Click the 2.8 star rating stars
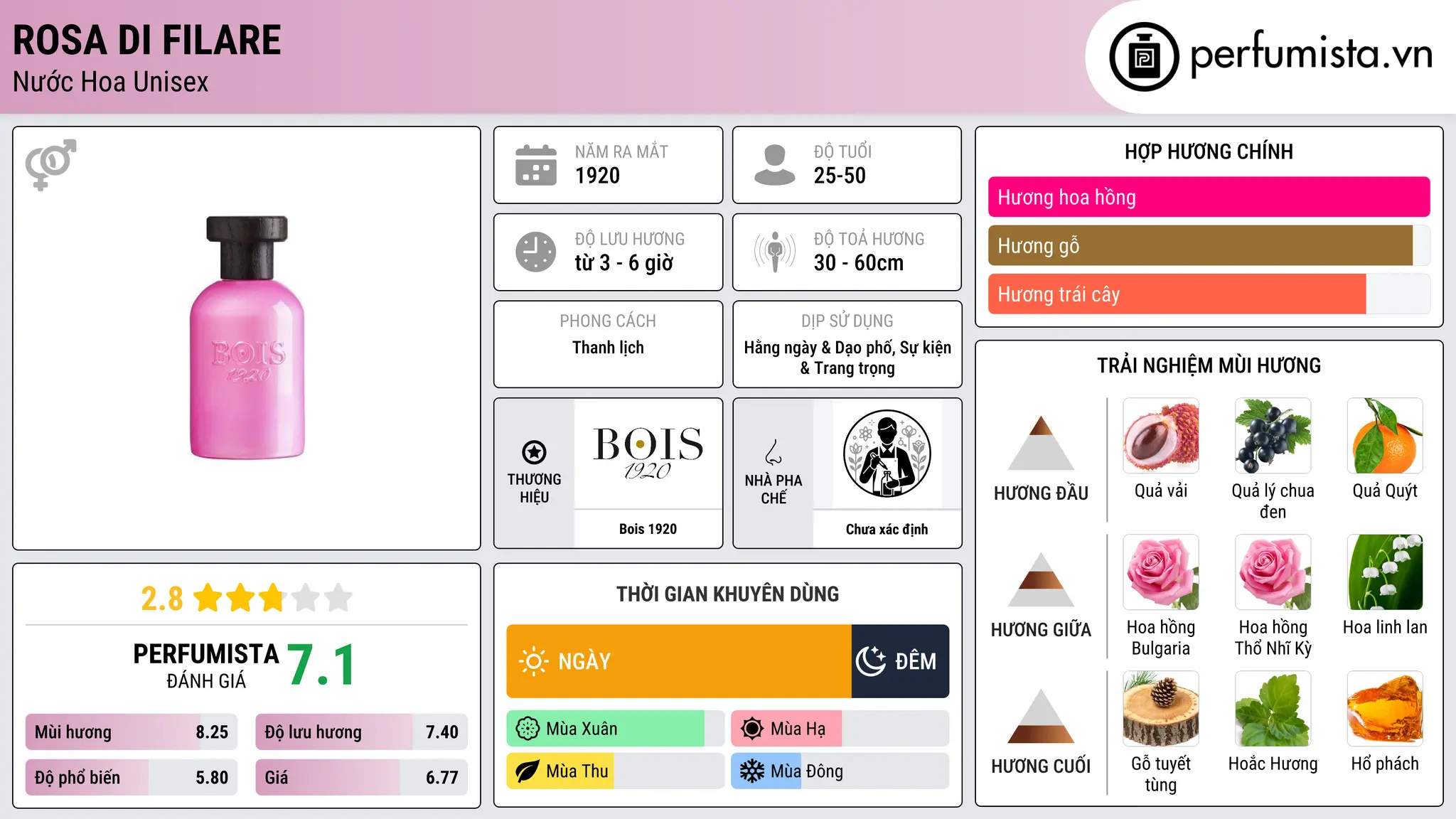 pyautogui.click(x=273, y=598)
